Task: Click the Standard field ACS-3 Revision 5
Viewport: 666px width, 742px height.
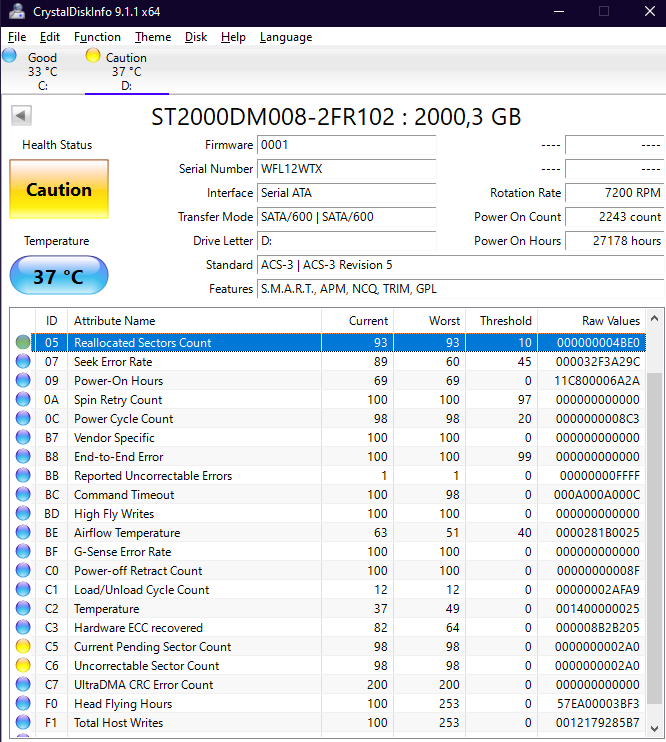Action: (x=461, y=265)
